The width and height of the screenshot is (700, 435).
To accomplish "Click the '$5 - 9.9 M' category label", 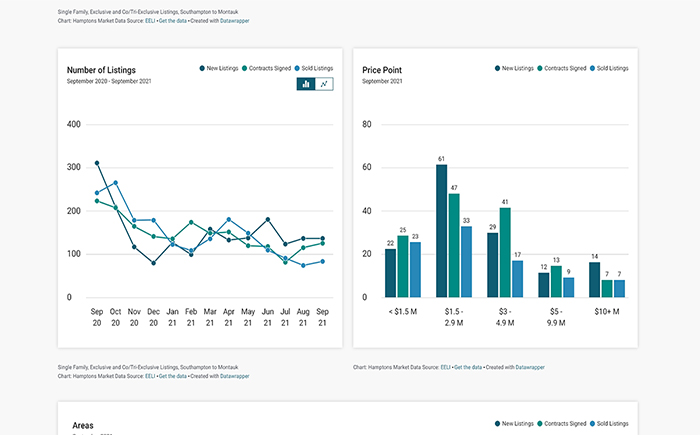I will coord(556,317).
